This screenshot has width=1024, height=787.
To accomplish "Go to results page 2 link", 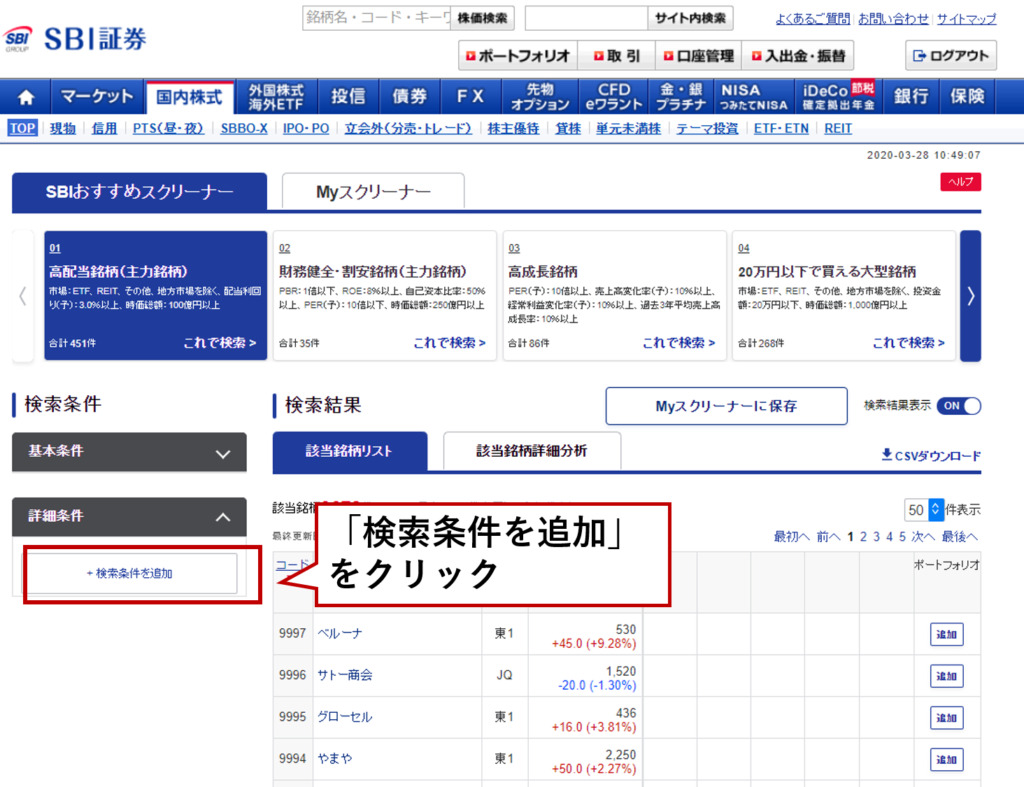I will (x=864, y=537).
